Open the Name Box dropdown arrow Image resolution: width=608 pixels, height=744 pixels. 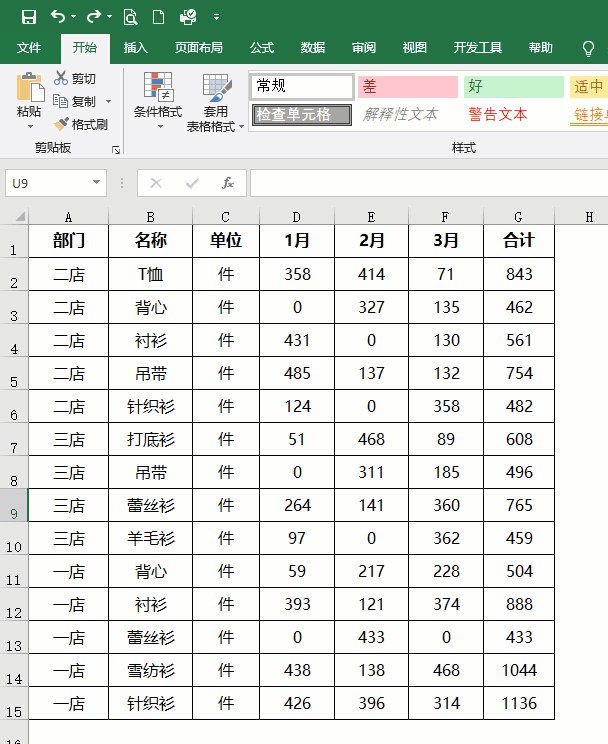point(97,183)
